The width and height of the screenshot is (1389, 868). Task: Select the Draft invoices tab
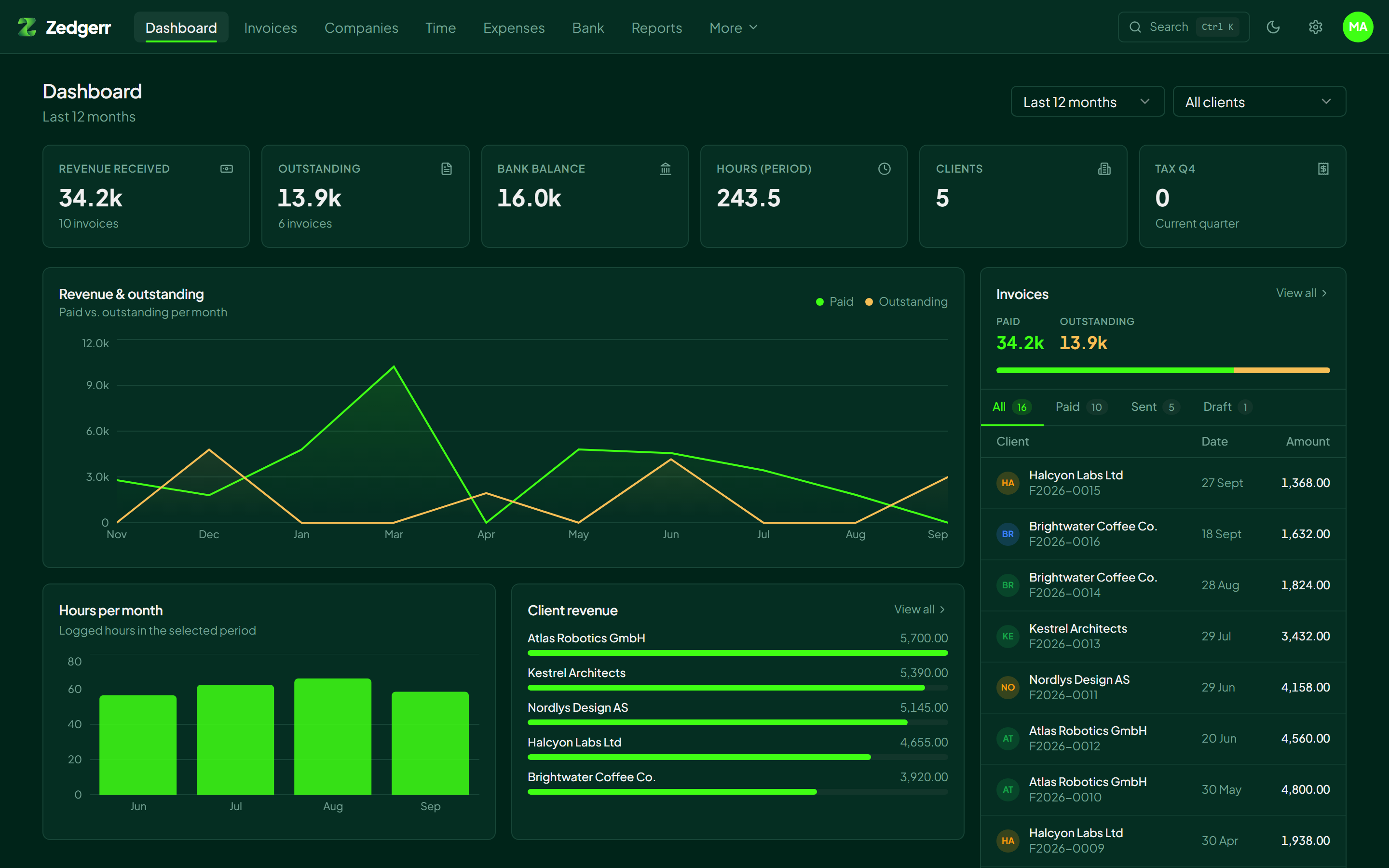[1227, 407]
